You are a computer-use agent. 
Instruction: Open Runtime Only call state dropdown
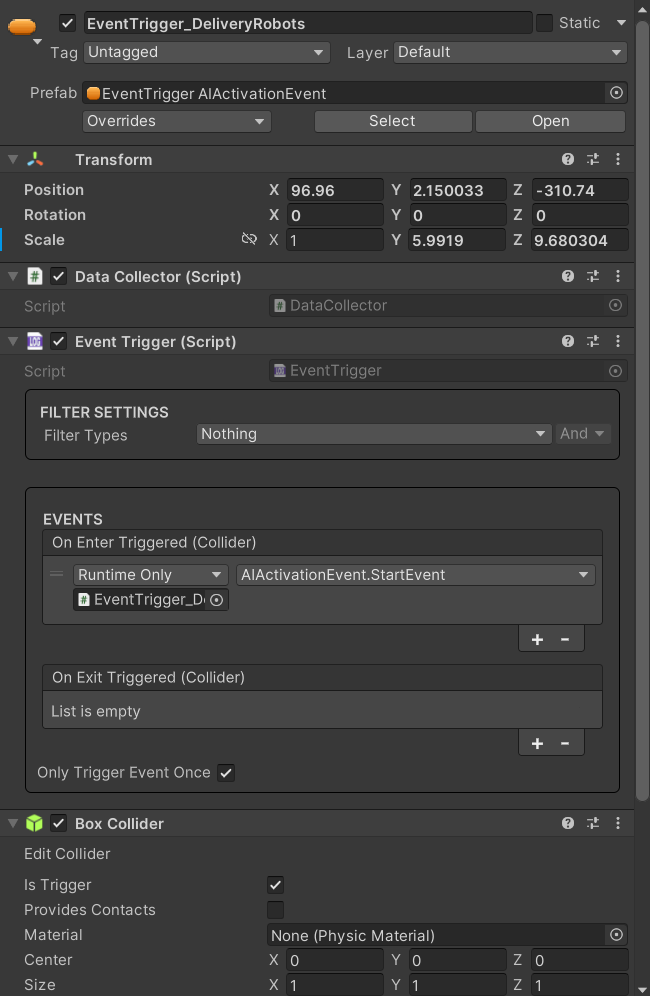(151, 575)
